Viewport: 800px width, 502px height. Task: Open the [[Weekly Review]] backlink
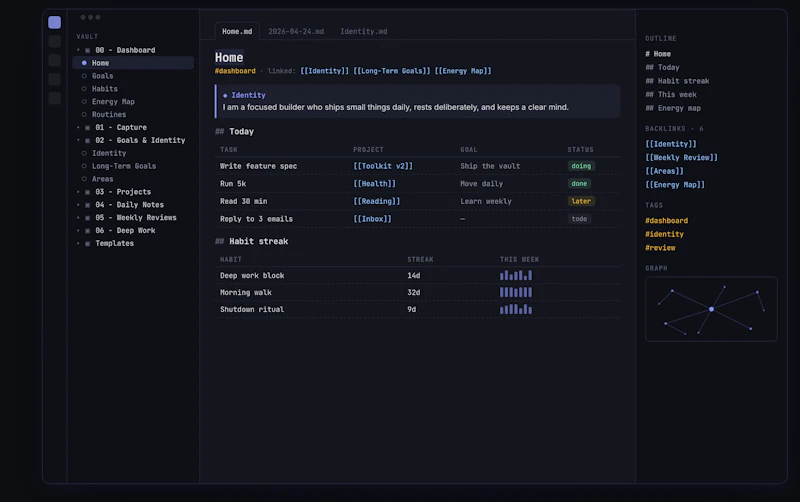[x=681, y=158]
